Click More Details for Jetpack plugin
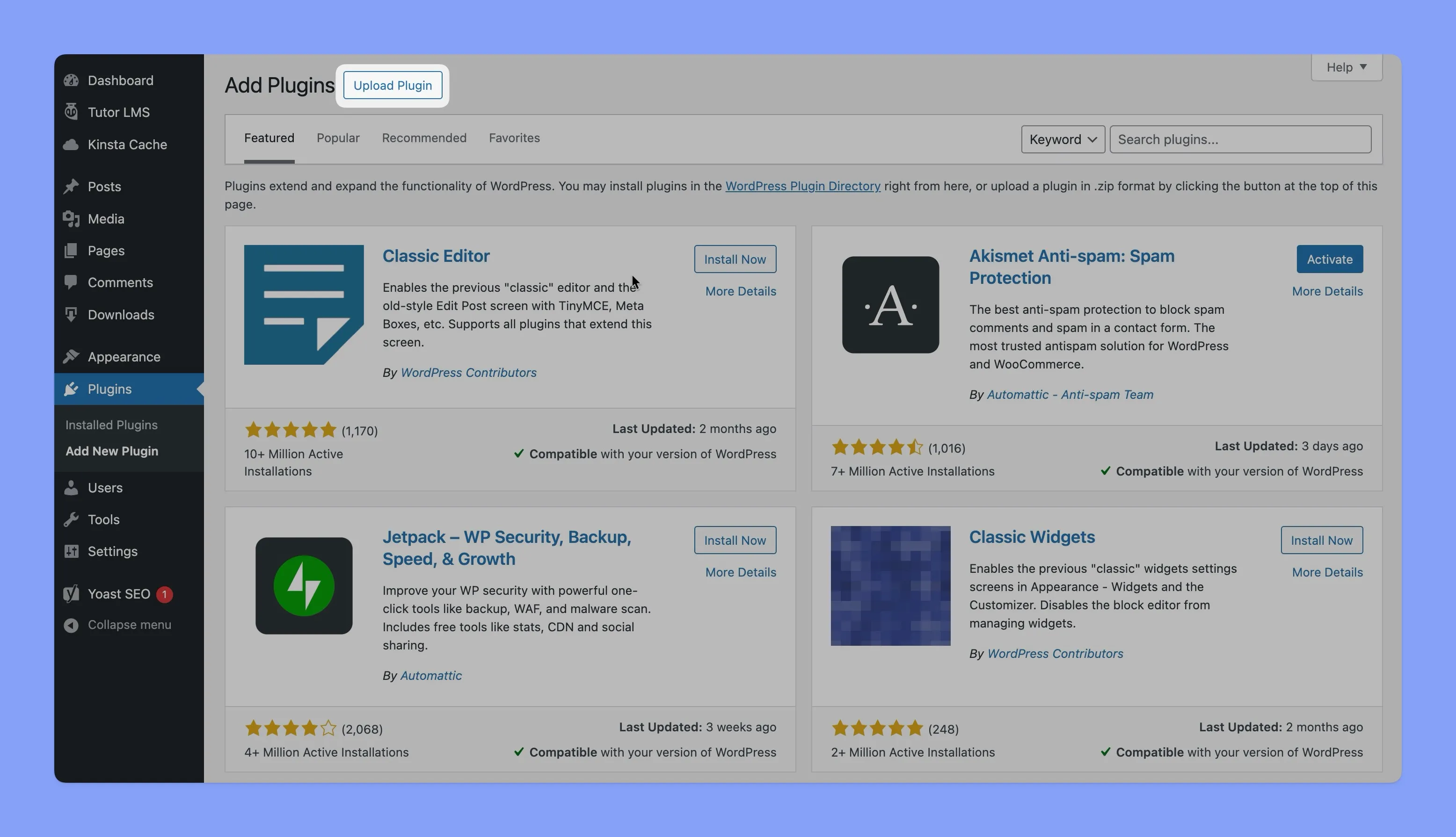 click(x=740, y=572)
